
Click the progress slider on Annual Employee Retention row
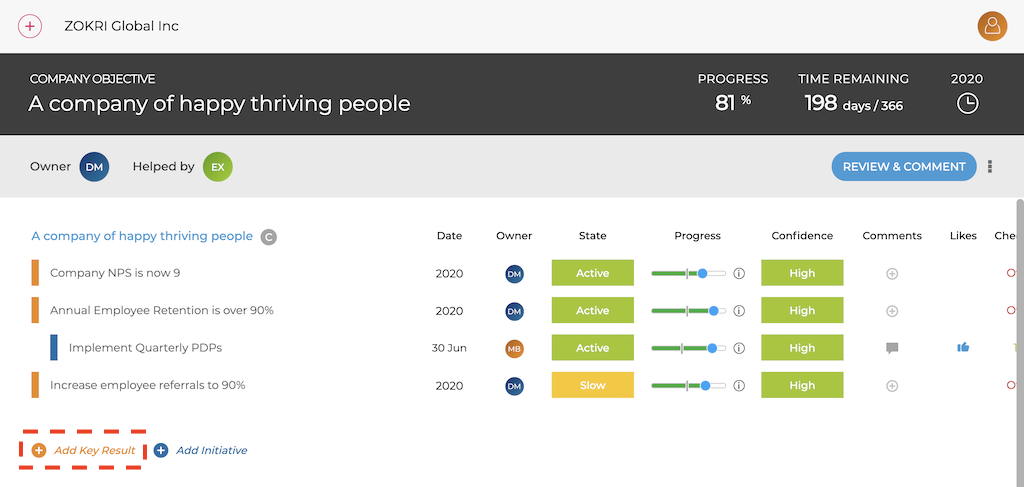tap(689, 311)
